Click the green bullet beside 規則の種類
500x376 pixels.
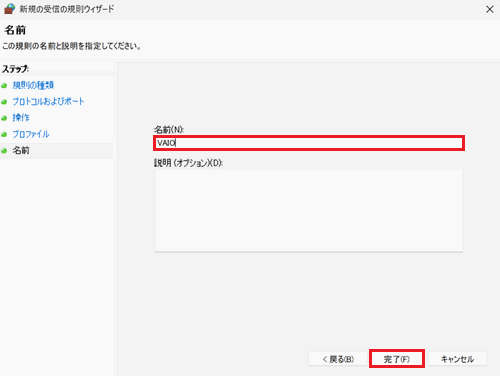4,86
